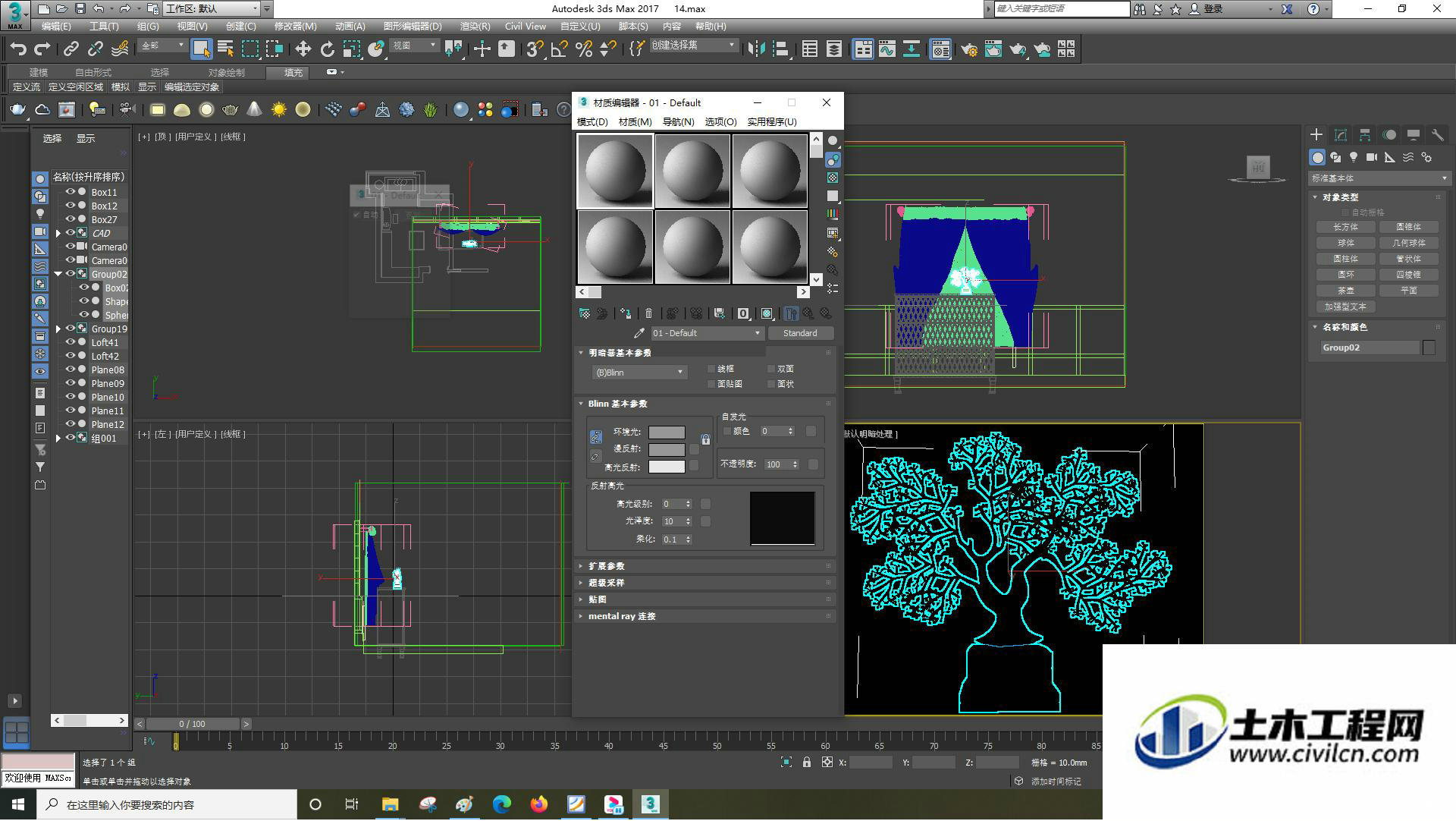Select the Lights category in the Create panel
Image resolution: width=1456 pixels, height=821 pixels.
click(1354, 158)
